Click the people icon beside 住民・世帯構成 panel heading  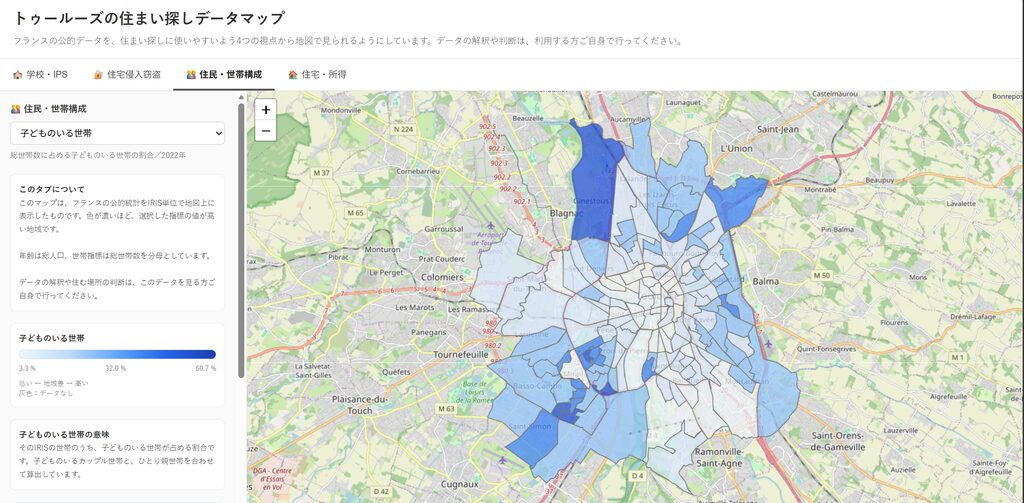click(16, 109)
